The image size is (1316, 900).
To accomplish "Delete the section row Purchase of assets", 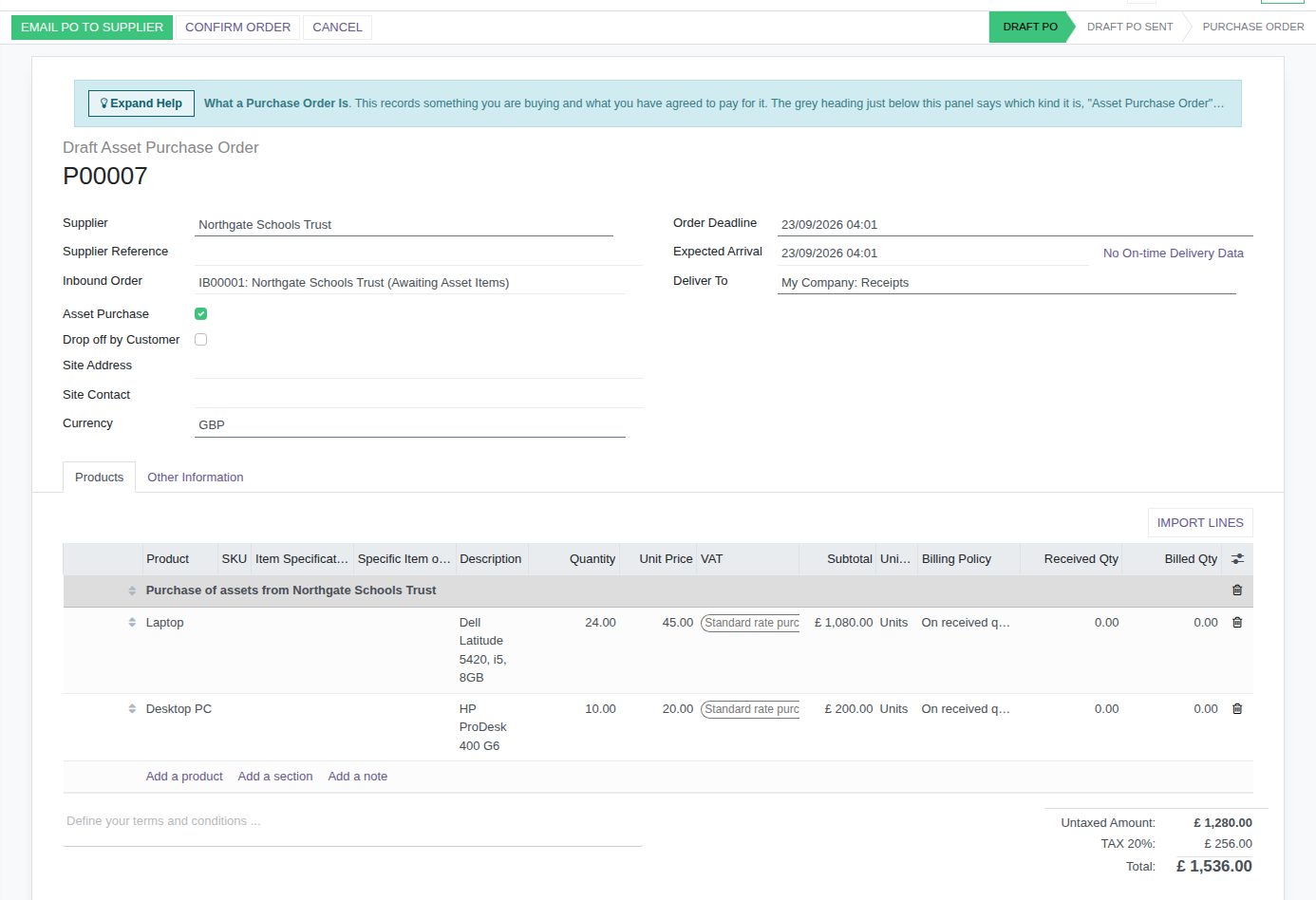I will pyautogui.click(x=1237, y=591).
